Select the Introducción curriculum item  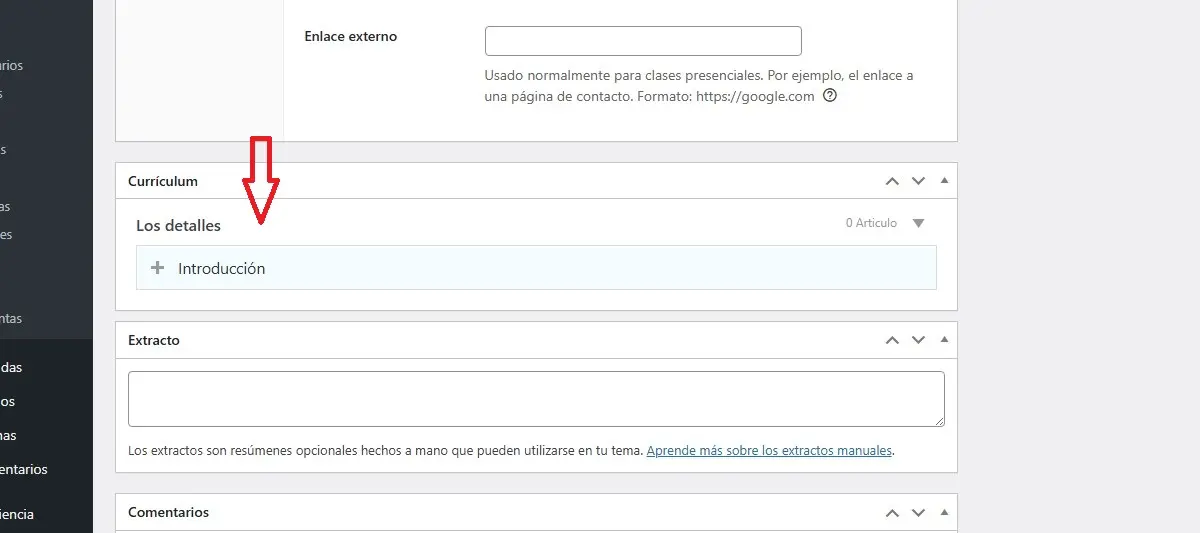[536, 268]
